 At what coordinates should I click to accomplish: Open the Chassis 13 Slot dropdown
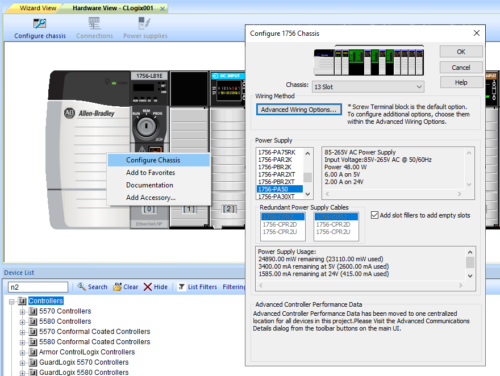(368, 87)
